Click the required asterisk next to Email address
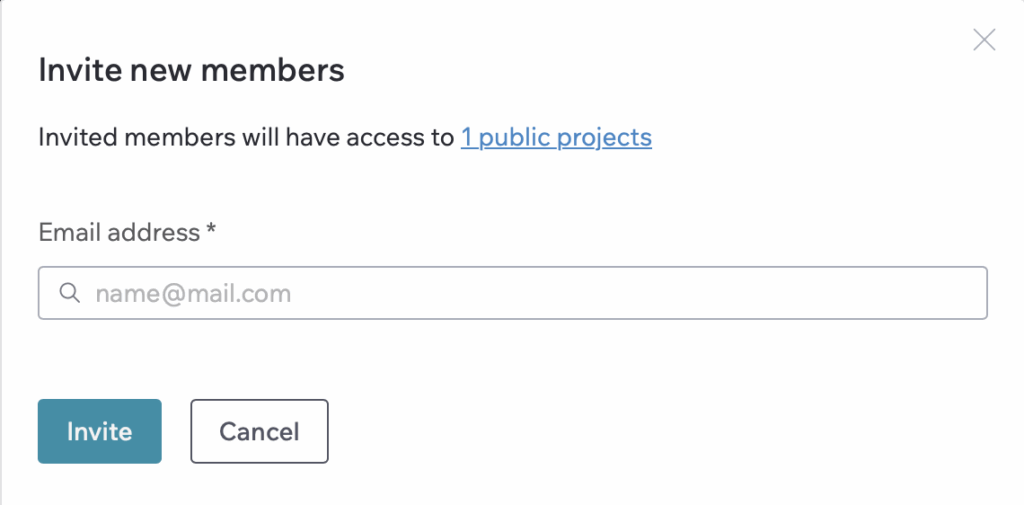 click(x=211, y=230)
